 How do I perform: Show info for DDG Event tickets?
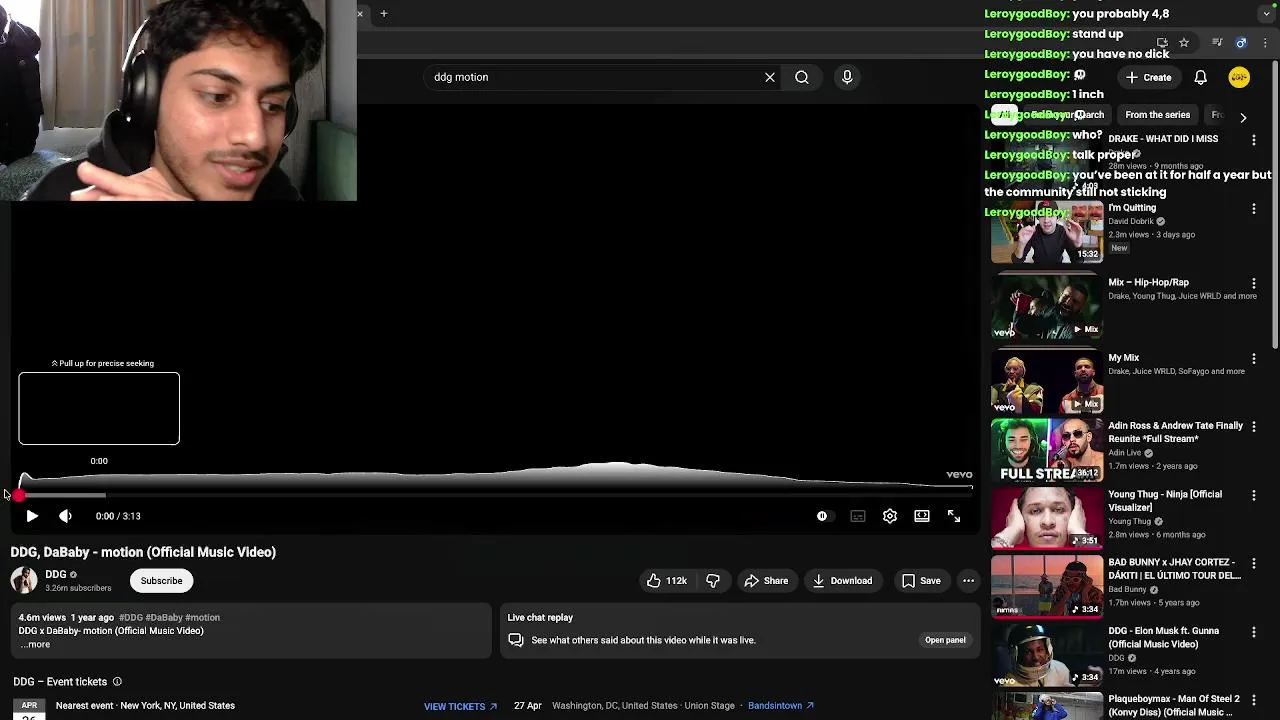click(x=117, y=682)
